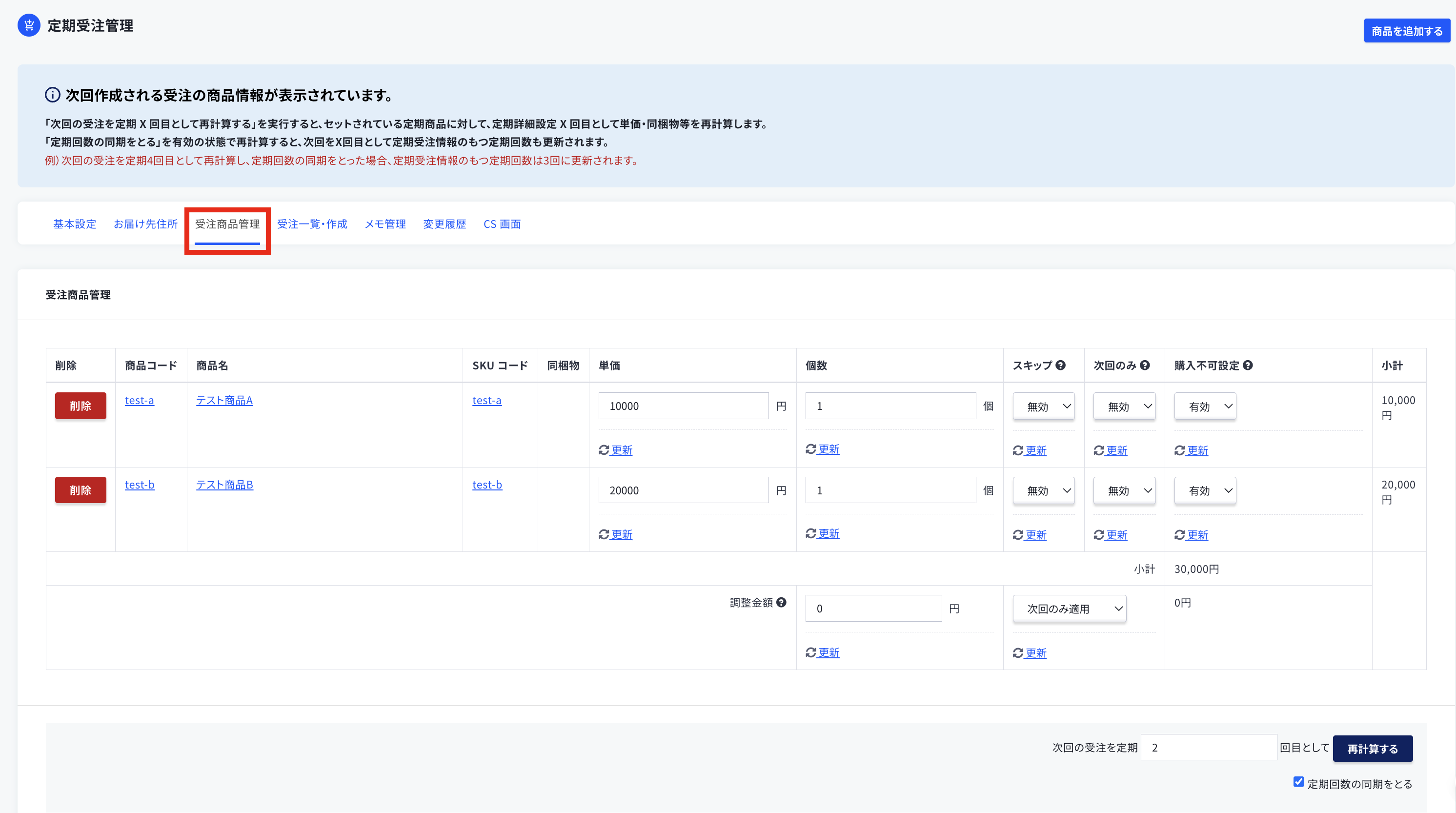Image resolution: width=1456 pixels, height=813 pixels.
Task: Click the 20,000 円 row subtotal
Action: pos(1398,492)
